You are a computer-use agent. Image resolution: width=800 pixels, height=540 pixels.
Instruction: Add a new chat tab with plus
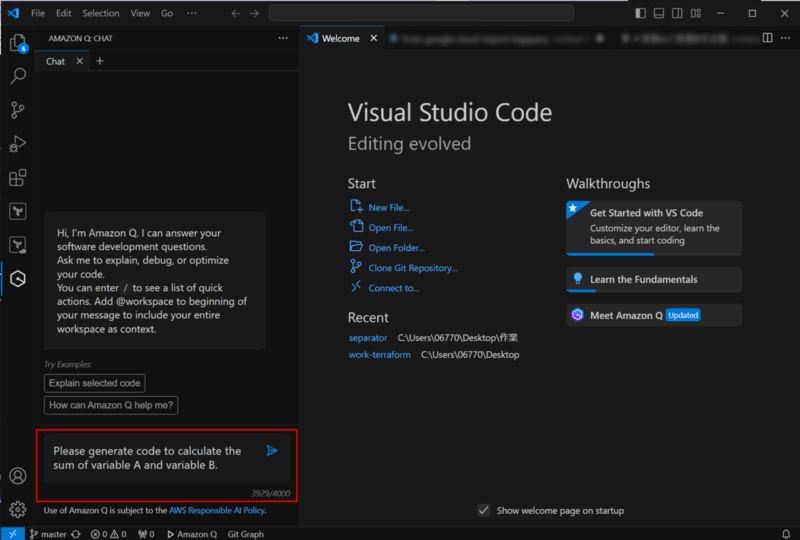(x=99, y=61)
